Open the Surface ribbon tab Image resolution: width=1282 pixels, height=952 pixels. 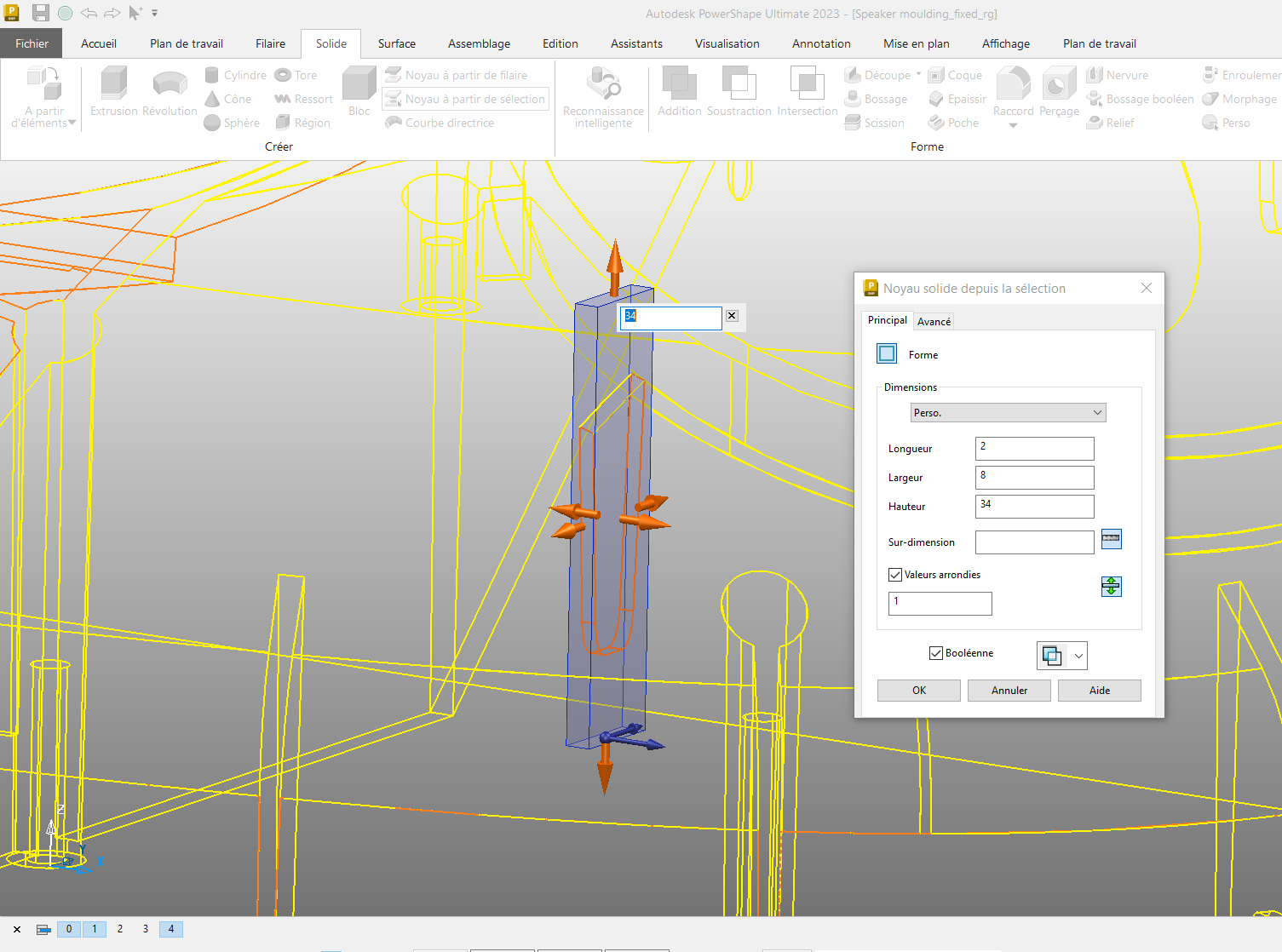tap(396, 43)
